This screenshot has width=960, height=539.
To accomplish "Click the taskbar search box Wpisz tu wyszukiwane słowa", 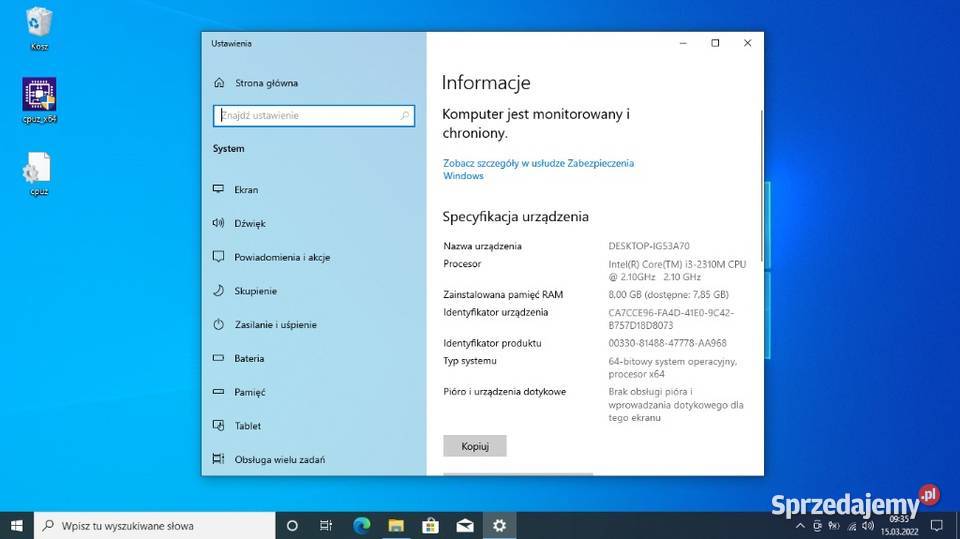I will pyautogui.click(x=154, y=526).
